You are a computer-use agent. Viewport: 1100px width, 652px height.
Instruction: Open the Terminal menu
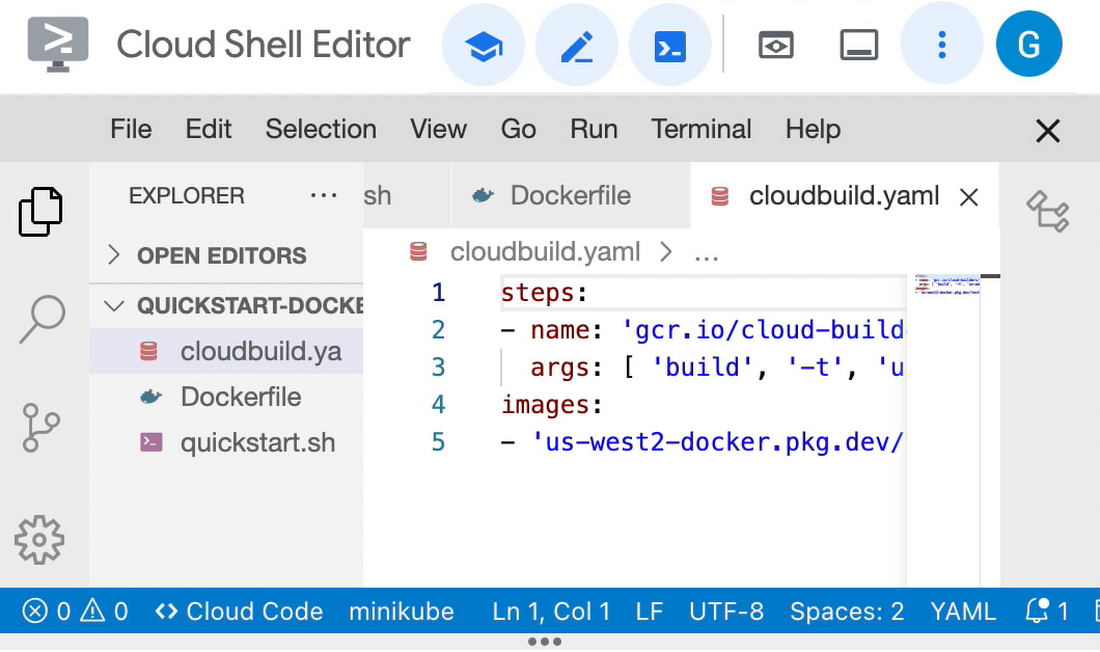tap(701, 129)
